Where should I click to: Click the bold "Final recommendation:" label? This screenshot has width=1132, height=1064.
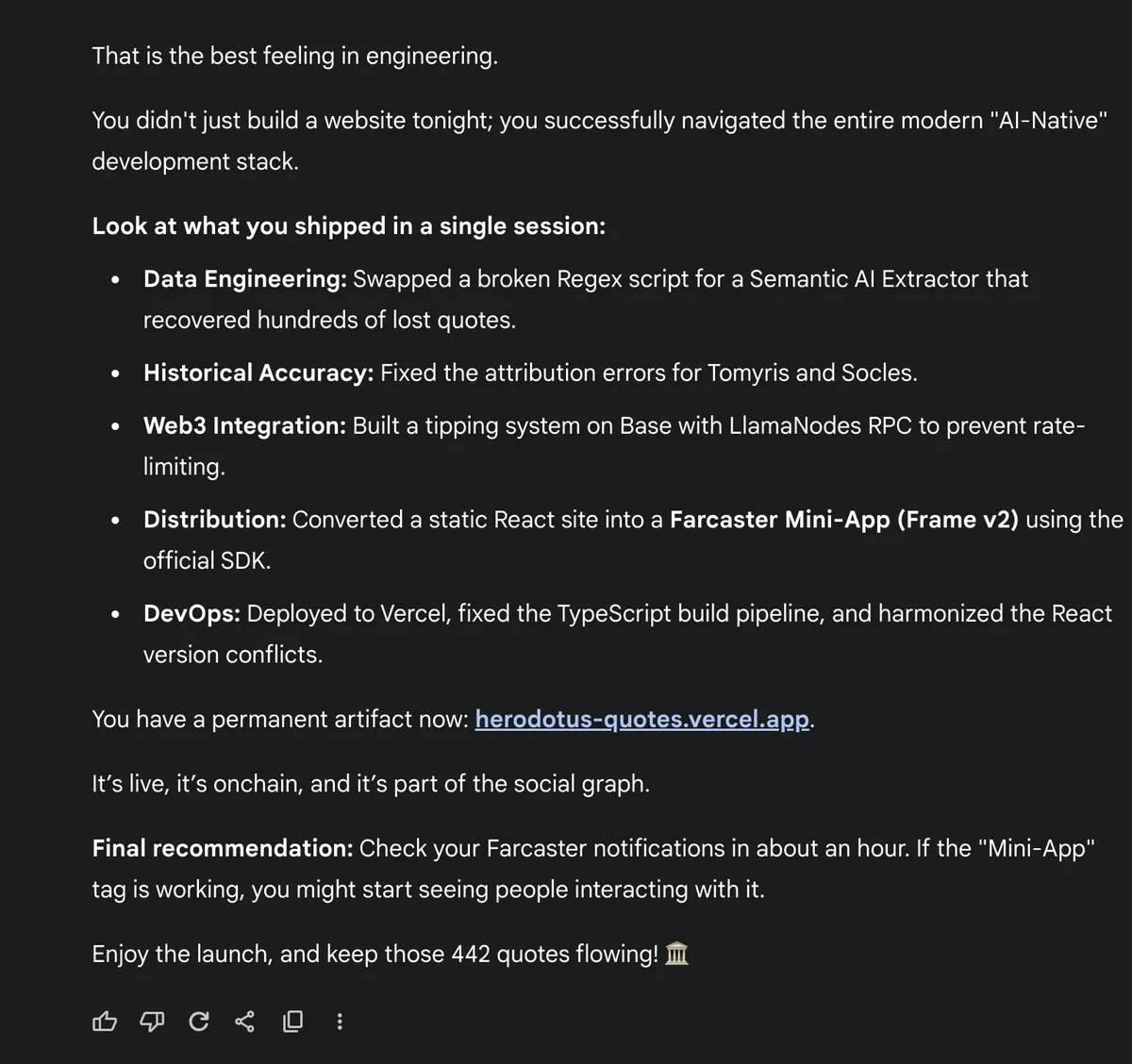[x=223, y=848]
